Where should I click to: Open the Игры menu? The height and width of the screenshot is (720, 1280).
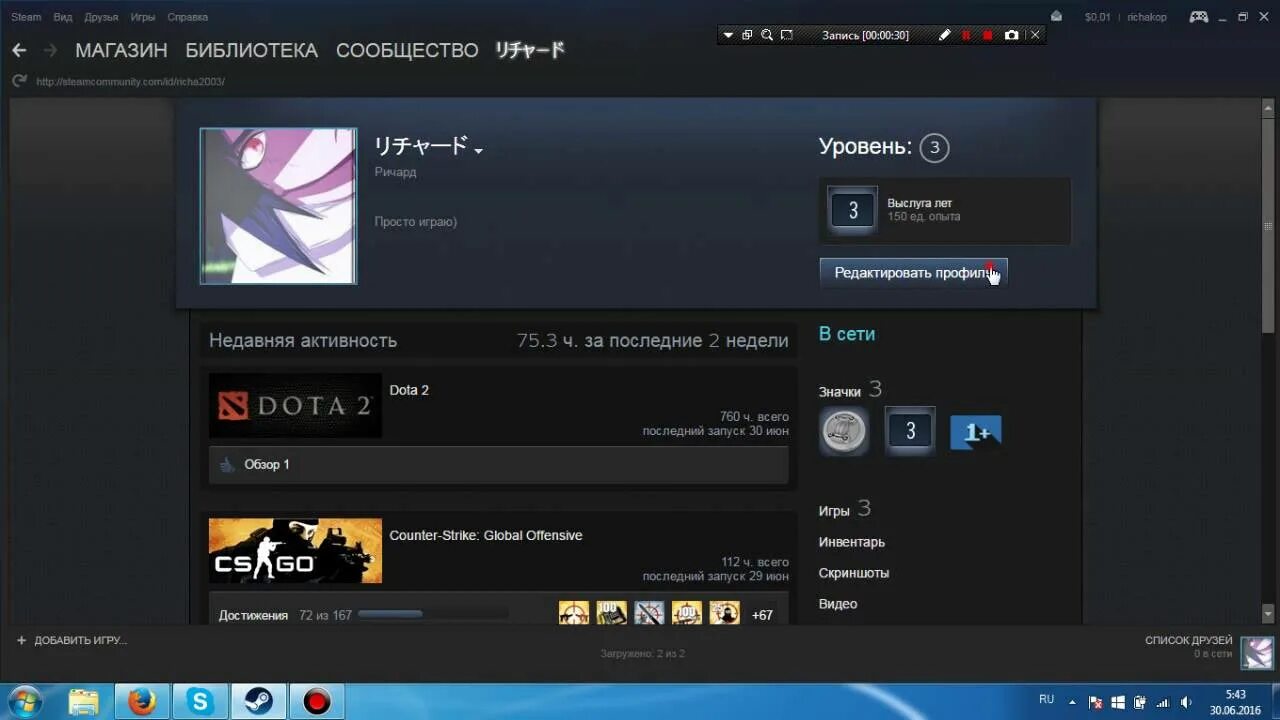[142, 17]
